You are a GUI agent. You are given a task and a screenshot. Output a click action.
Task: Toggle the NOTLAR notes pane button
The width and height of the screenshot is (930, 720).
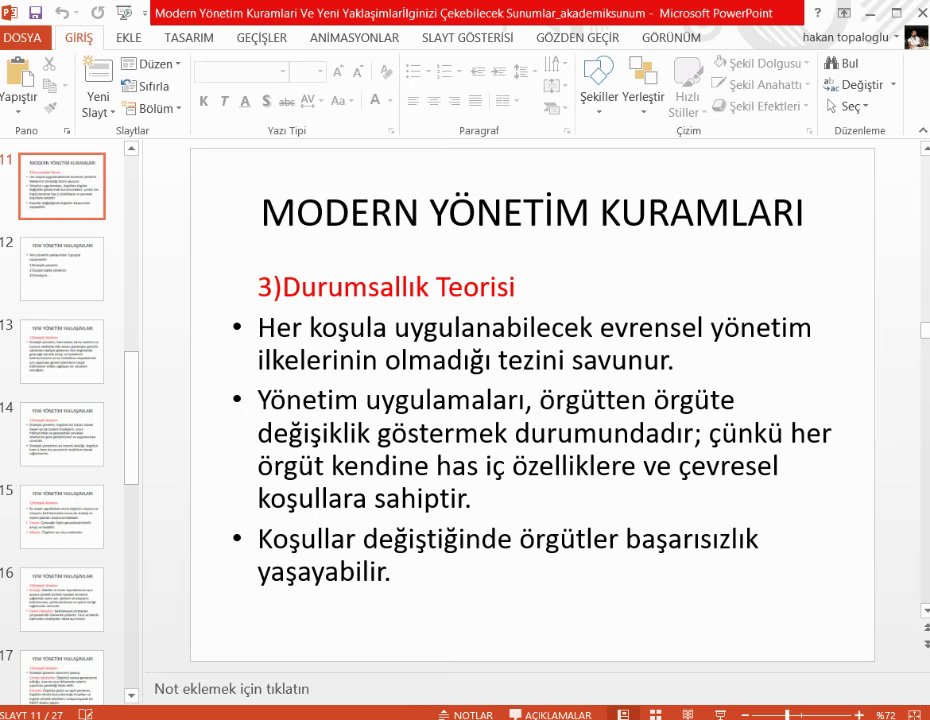466,714
